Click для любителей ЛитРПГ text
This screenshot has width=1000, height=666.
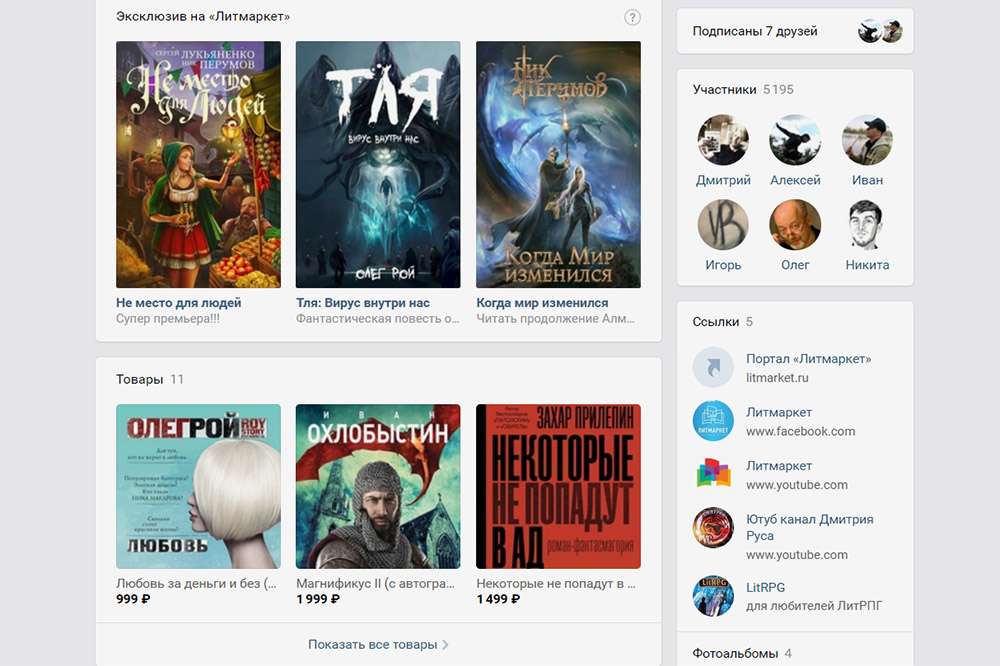[814, 606]
